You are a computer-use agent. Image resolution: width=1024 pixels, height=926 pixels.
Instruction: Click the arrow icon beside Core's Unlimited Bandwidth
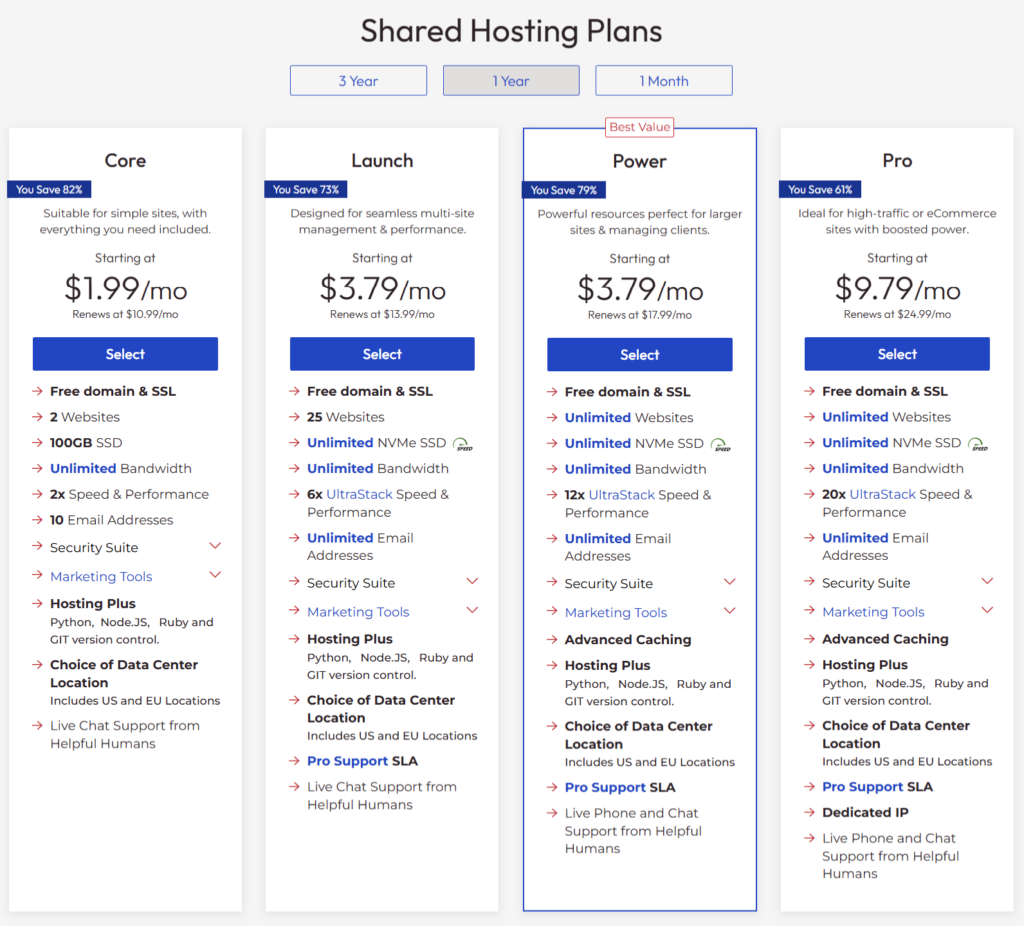(38, 468)
